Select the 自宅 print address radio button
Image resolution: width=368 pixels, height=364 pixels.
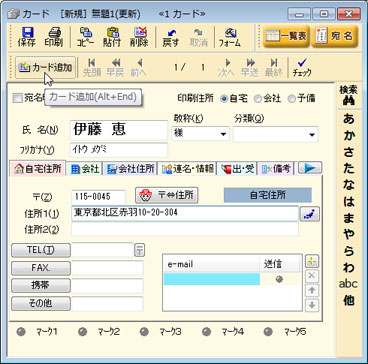pos(224,99)
